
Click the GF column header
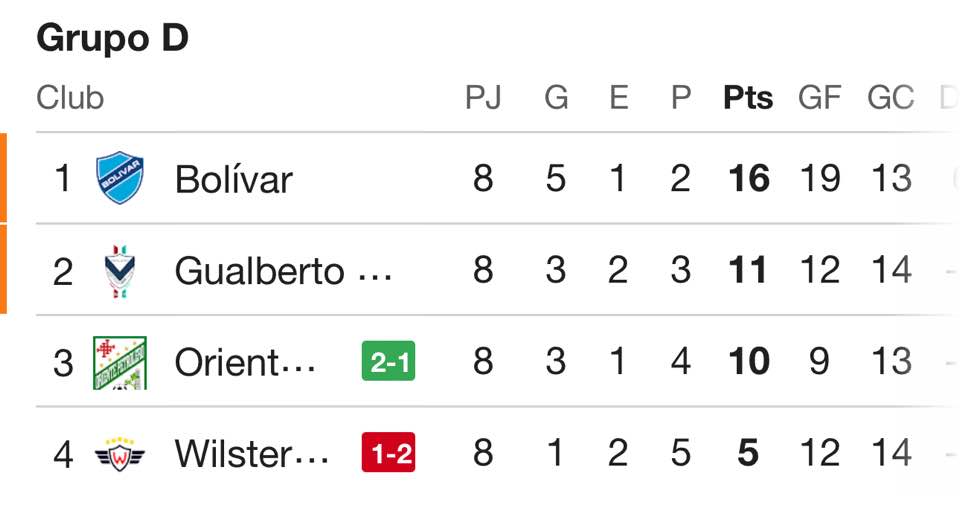click(819, 98)
